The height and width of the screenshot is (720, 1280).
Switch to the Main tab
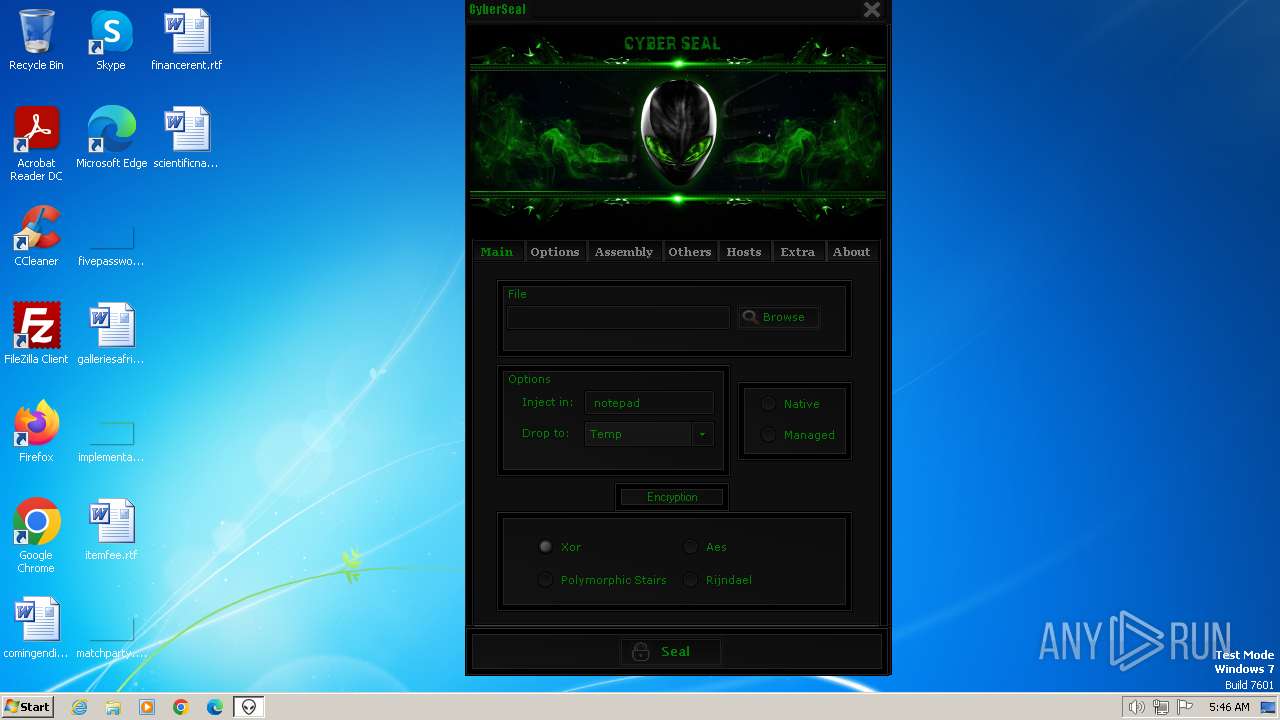[x=497, y=252]
